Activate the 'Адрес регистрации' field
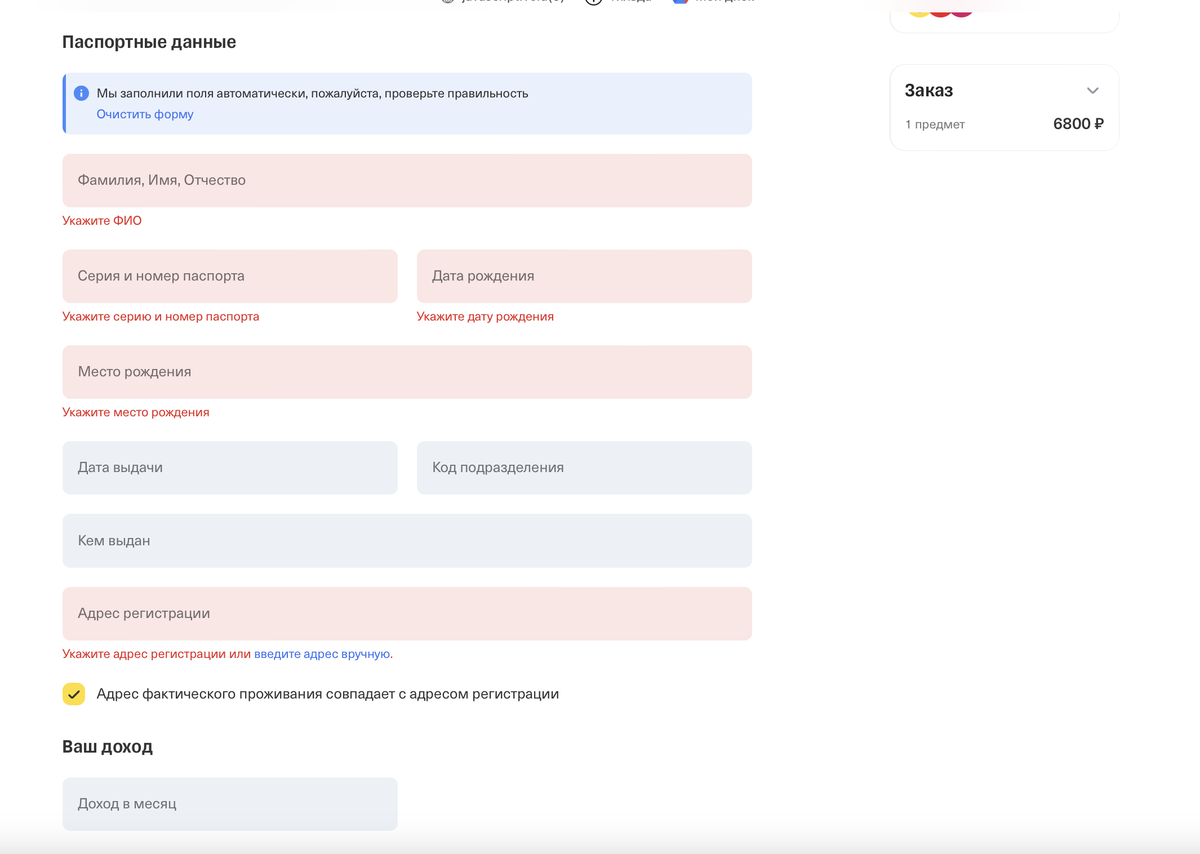Image resolution: width=1200 pixels, height=854 pixels. [407, 614]
